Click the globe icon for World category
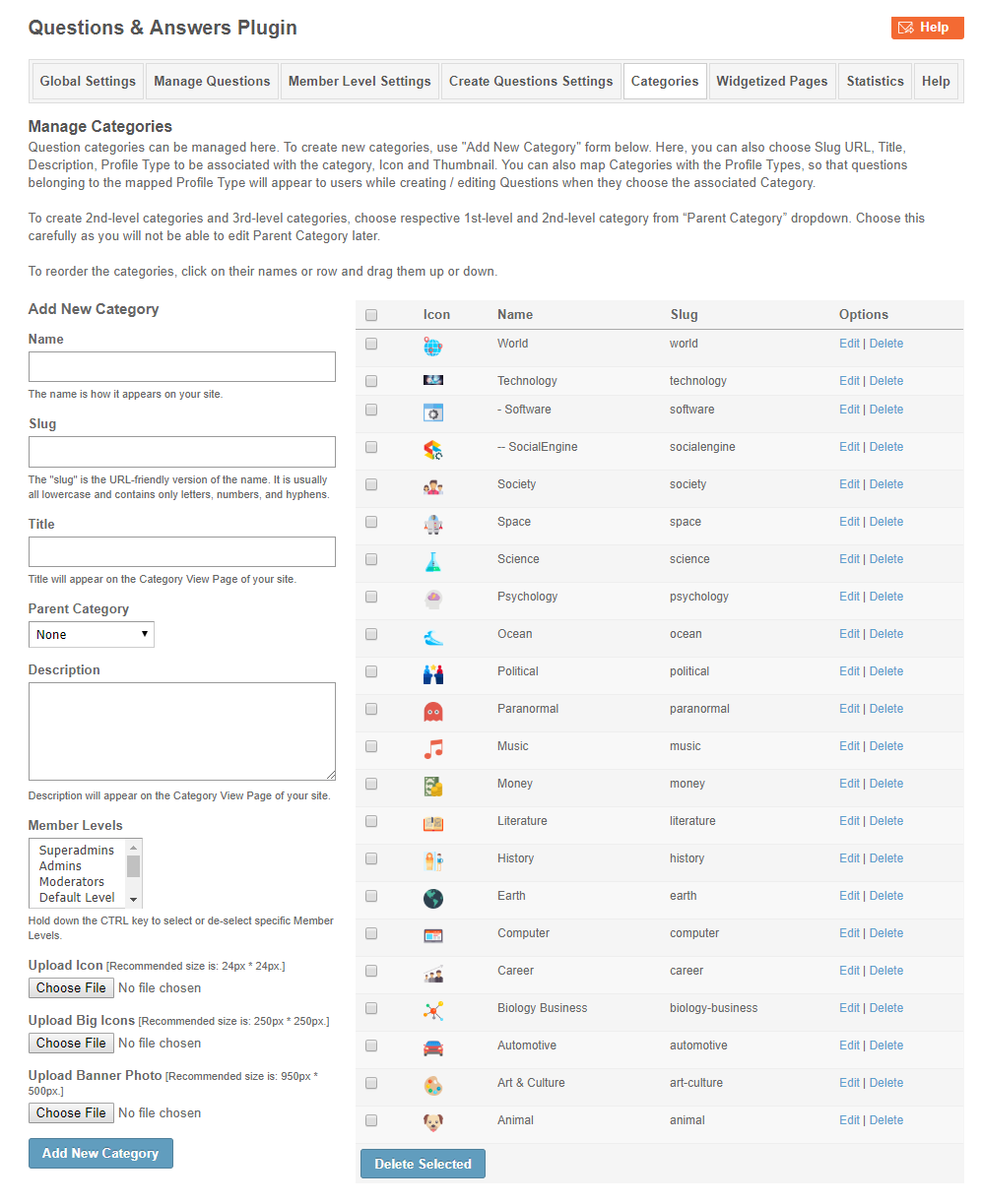981x1204 pixels. tap(432, 347)
